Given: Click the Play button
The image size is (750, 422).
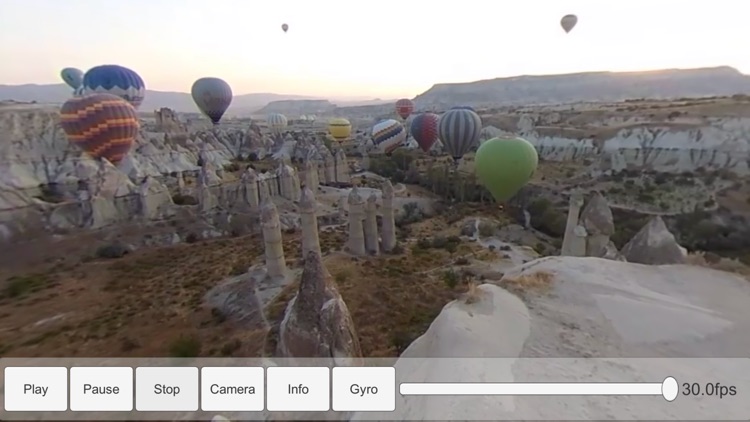Looking at the screenshot, I should click(36, 389).
